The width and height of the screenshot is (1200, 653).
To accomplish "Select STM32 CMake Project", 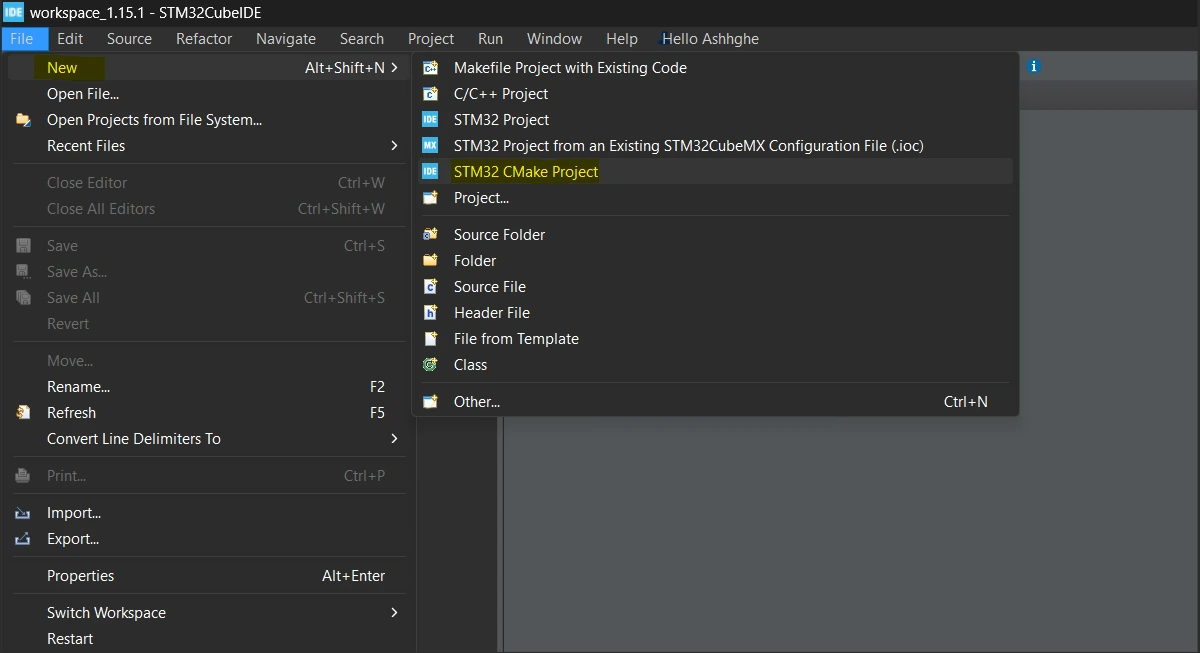I will (715, 172).
